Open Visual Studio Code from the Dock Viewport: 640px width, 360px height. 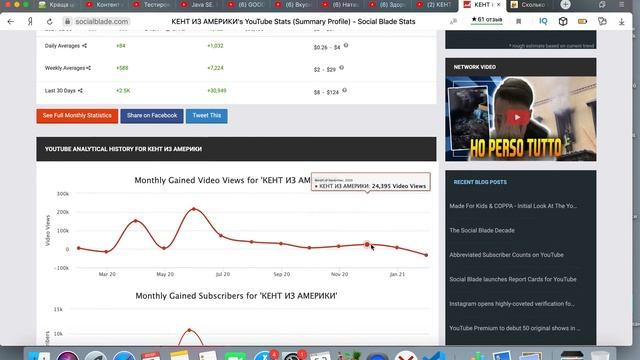click(x=434, y=356)
